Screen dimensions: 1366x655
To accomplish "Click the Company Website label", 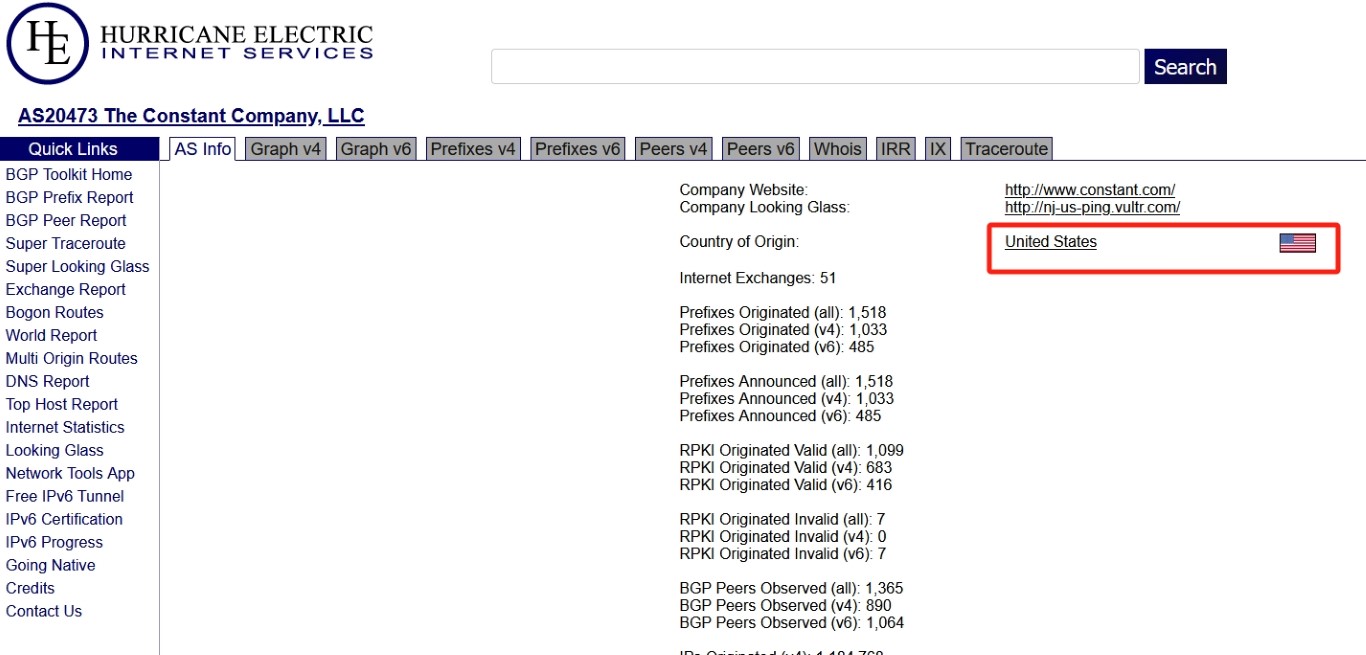I will pyautogui.click(x=744, y=190).
